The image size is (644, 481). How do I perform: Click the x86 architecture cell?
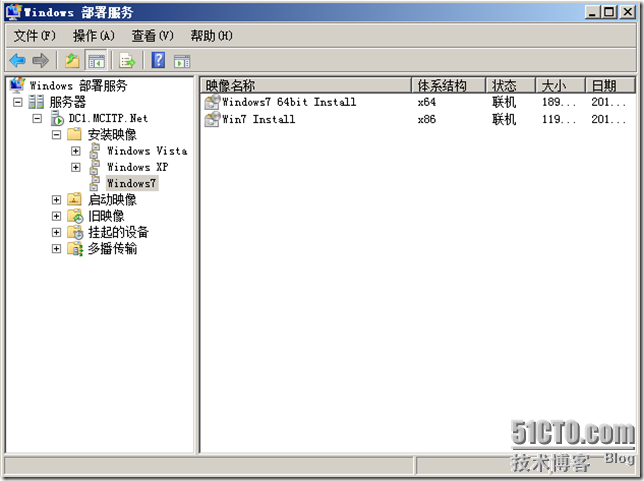(427, 119)
